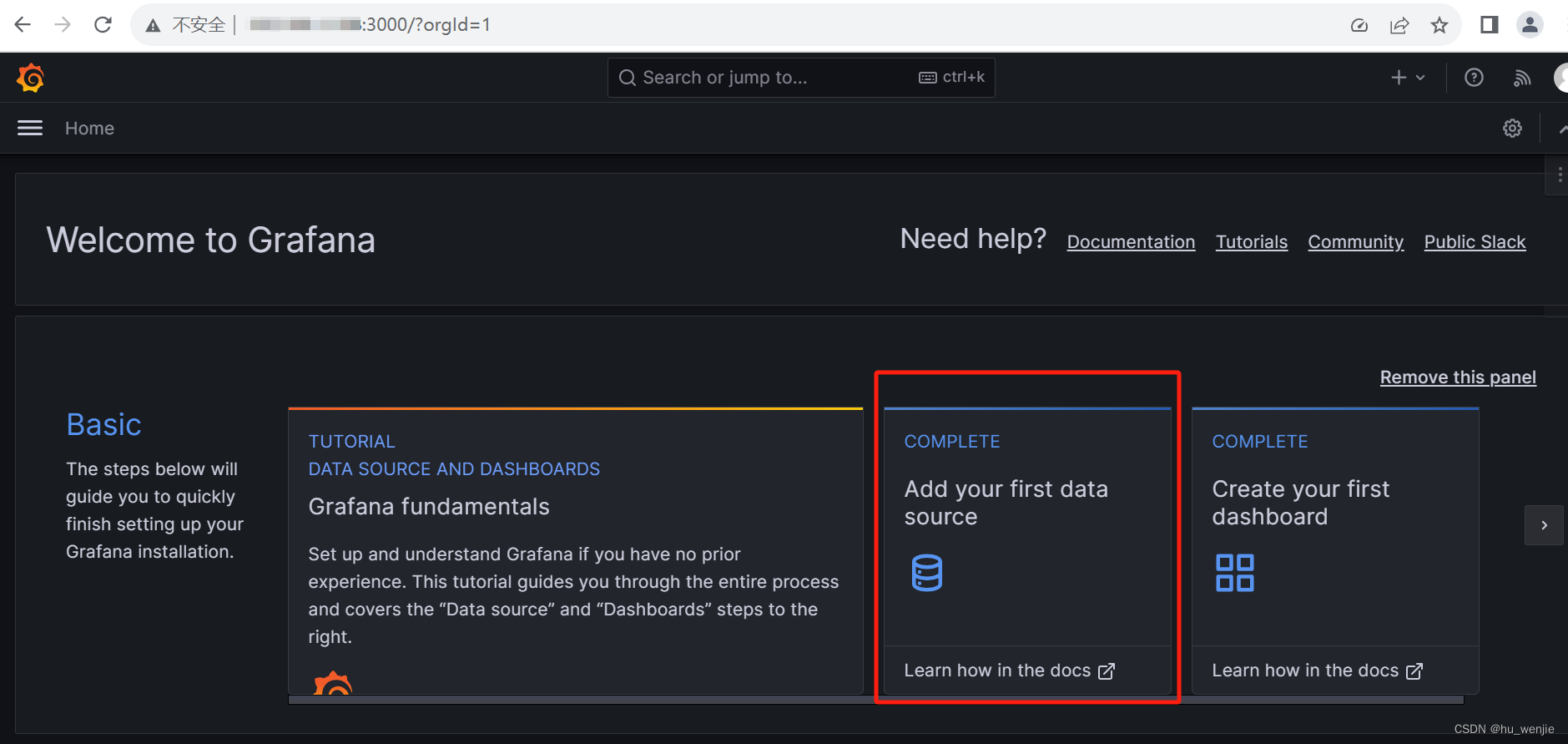
Task: Click the dashboard grid icon
Action: pyautogui.click(x=1234, y=573)
